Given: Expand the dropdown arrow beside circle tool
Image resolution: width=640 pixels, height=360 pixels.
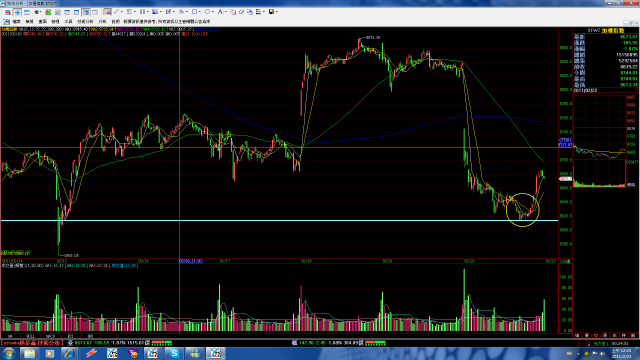Looking at the screenshot, I should click(x=213, y=12).
